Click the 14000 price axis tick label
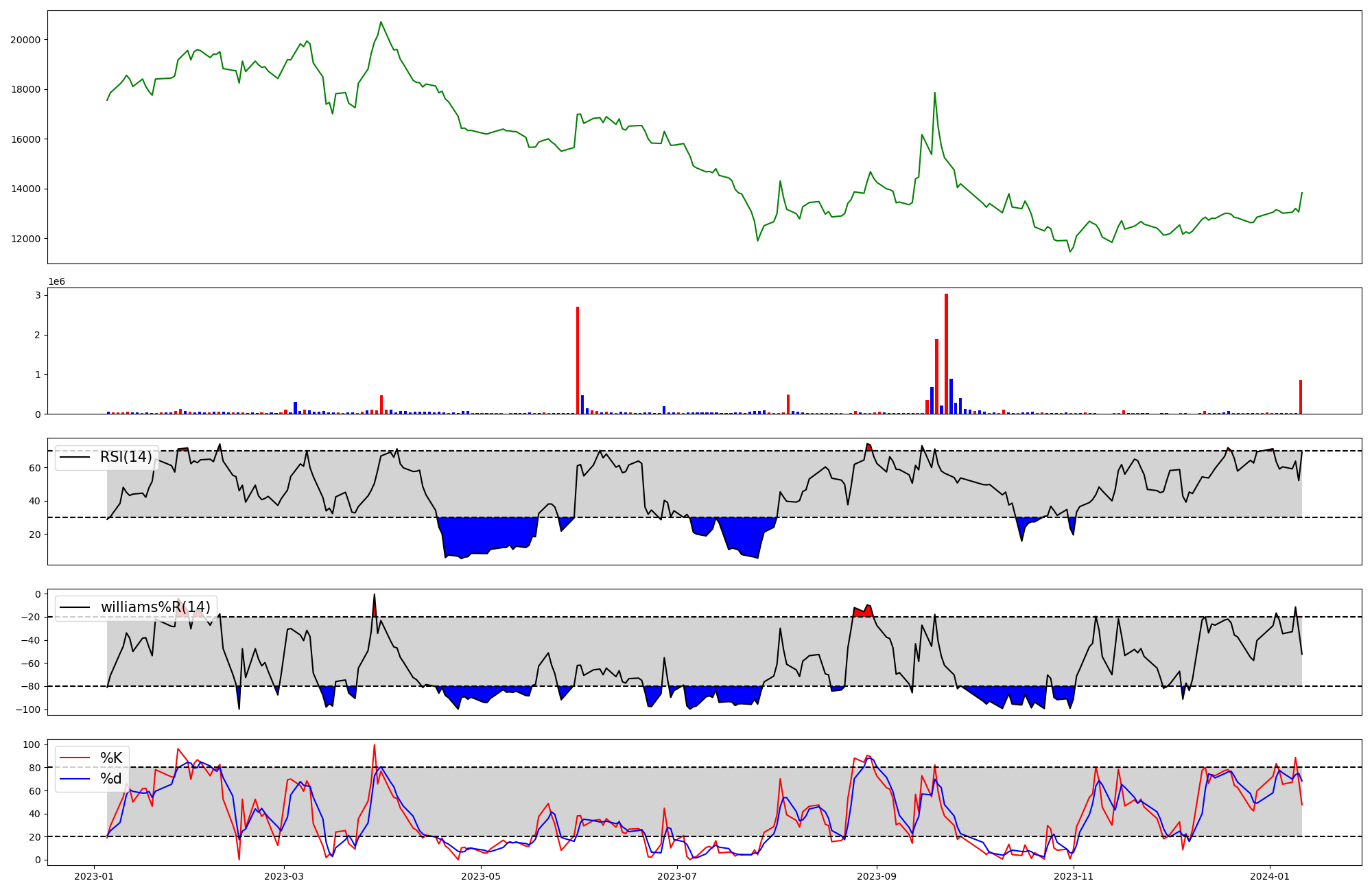1372x892 pixels. 25,189
